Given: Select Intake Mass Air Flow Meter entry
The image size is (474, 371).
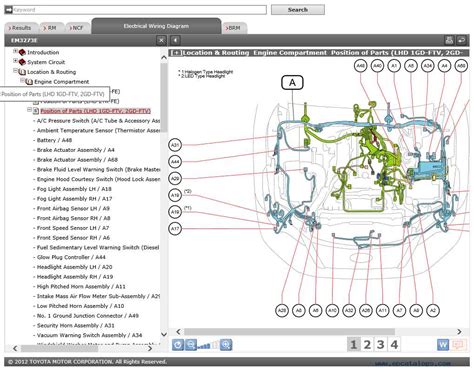Looking at the screenshot, I should click(98, 296).
